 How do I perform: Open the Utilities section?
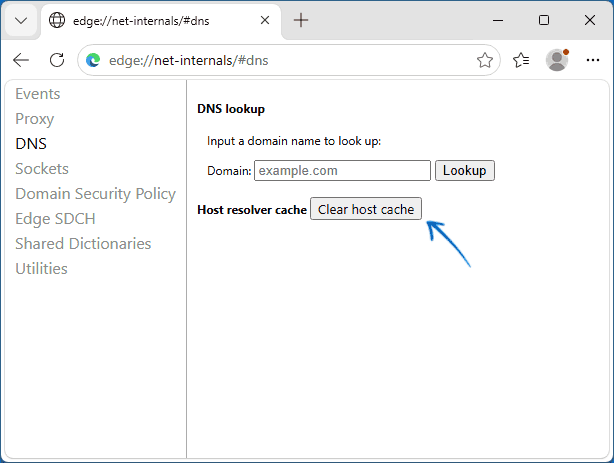(x=41, y=269)
